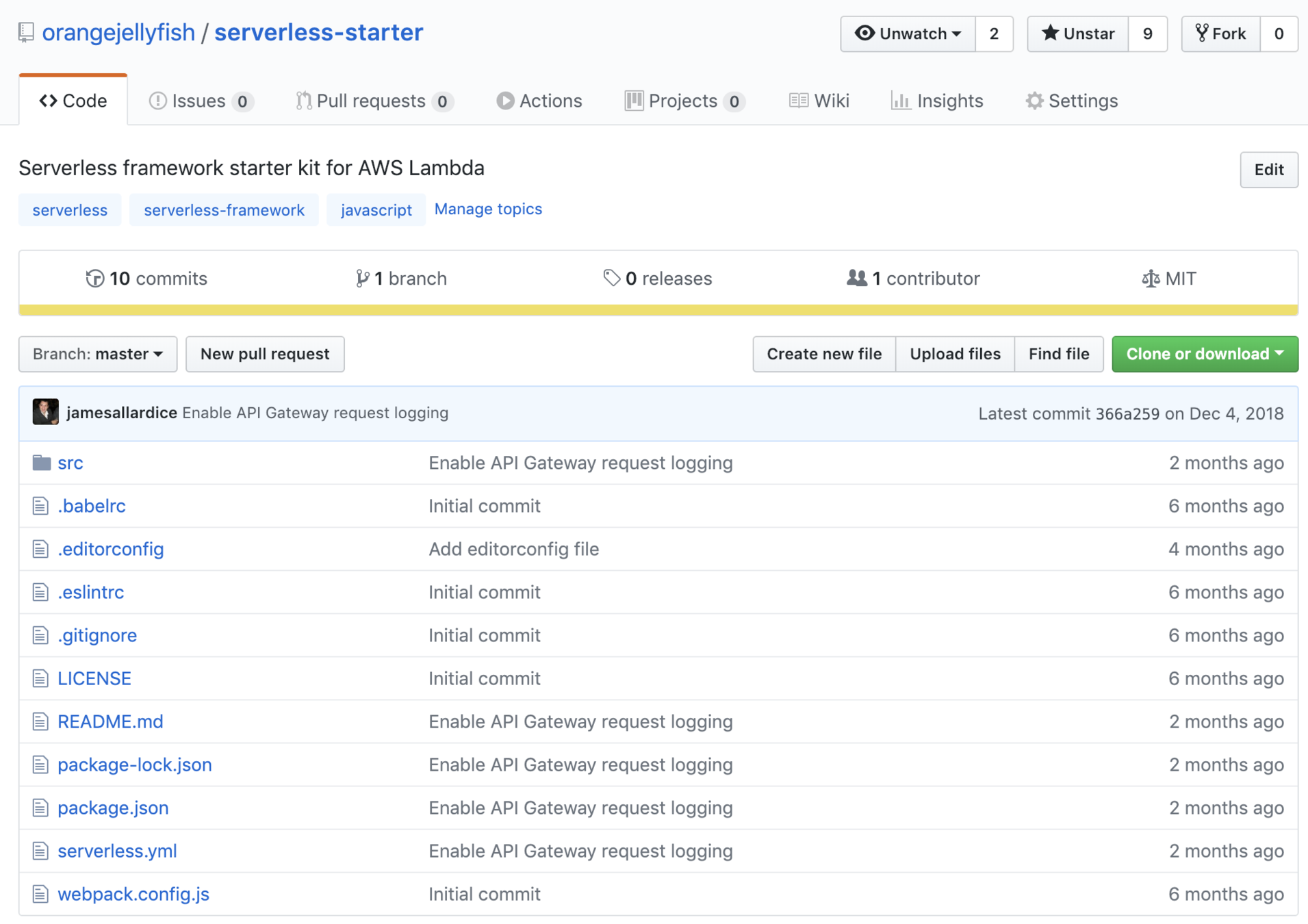Screen dimensions: 1308x924
Task: Open the Projects tab
Action: 684,101
